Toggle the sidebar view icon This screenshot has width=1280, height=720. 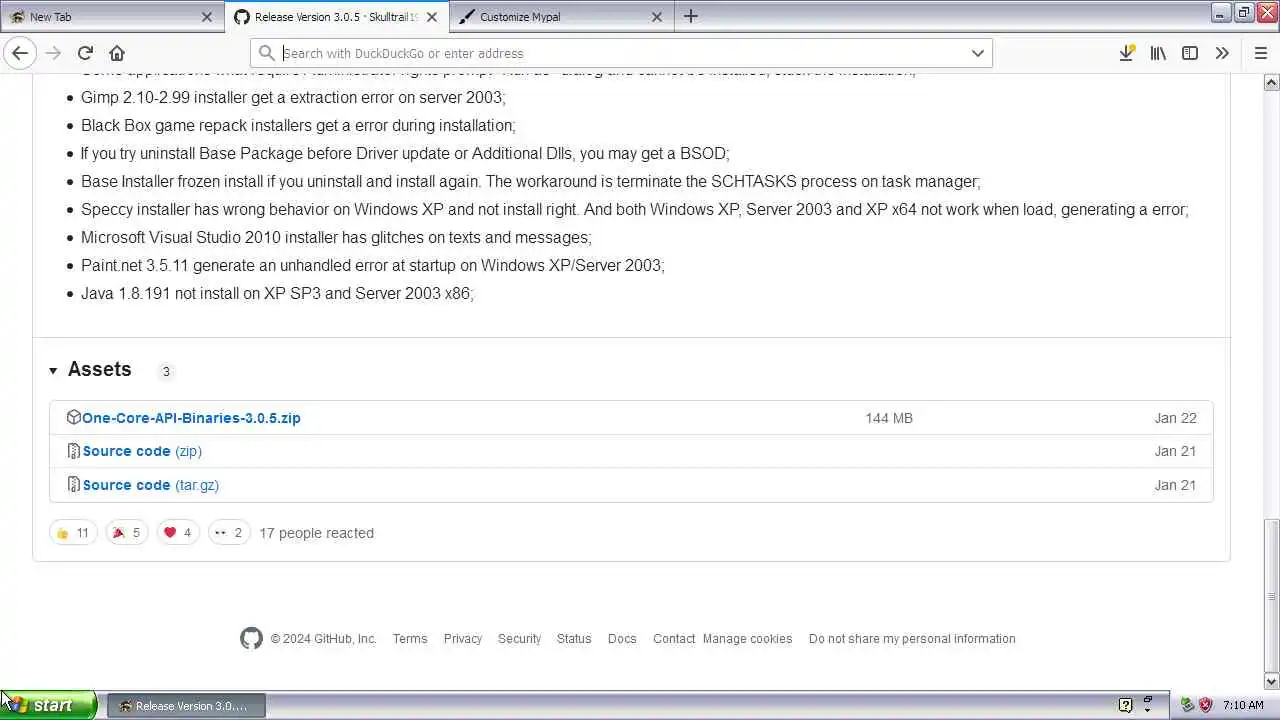click(x=1190, y=53)
